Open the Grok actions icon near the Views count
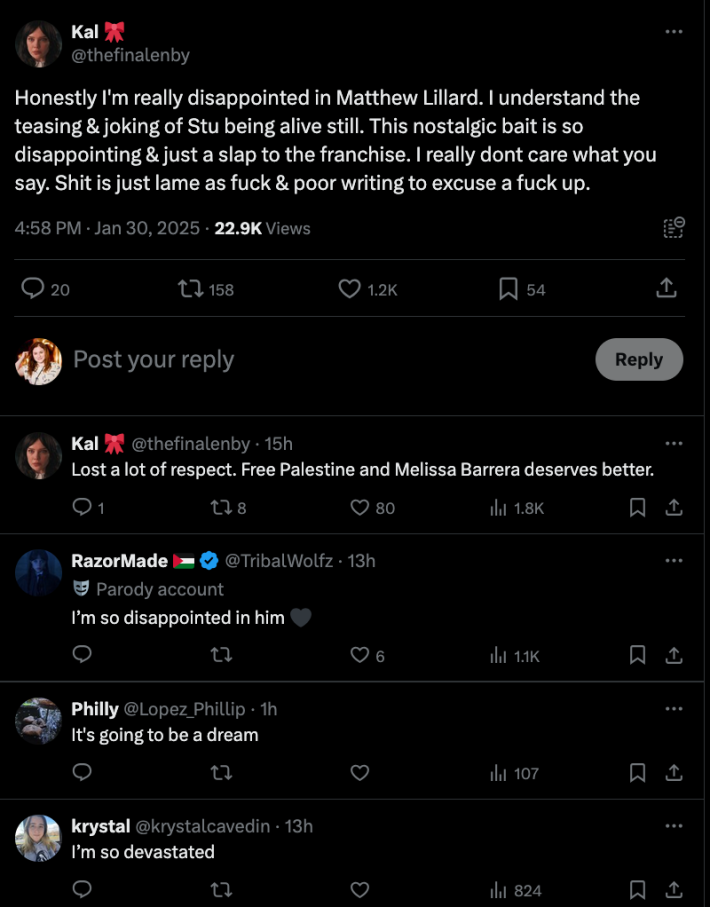 coord(673,228)
